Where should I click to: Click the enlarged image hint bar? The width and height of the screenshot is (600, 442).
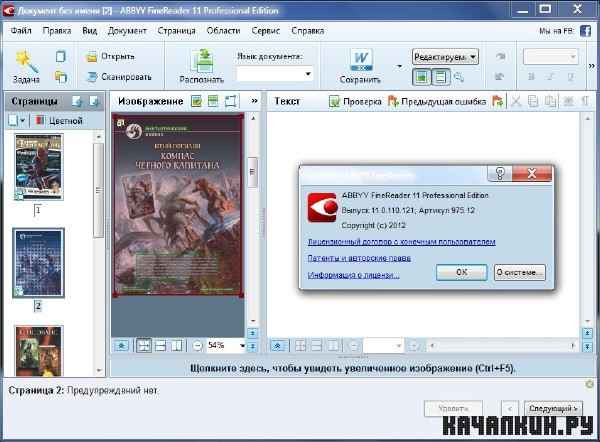coord(352,368)
